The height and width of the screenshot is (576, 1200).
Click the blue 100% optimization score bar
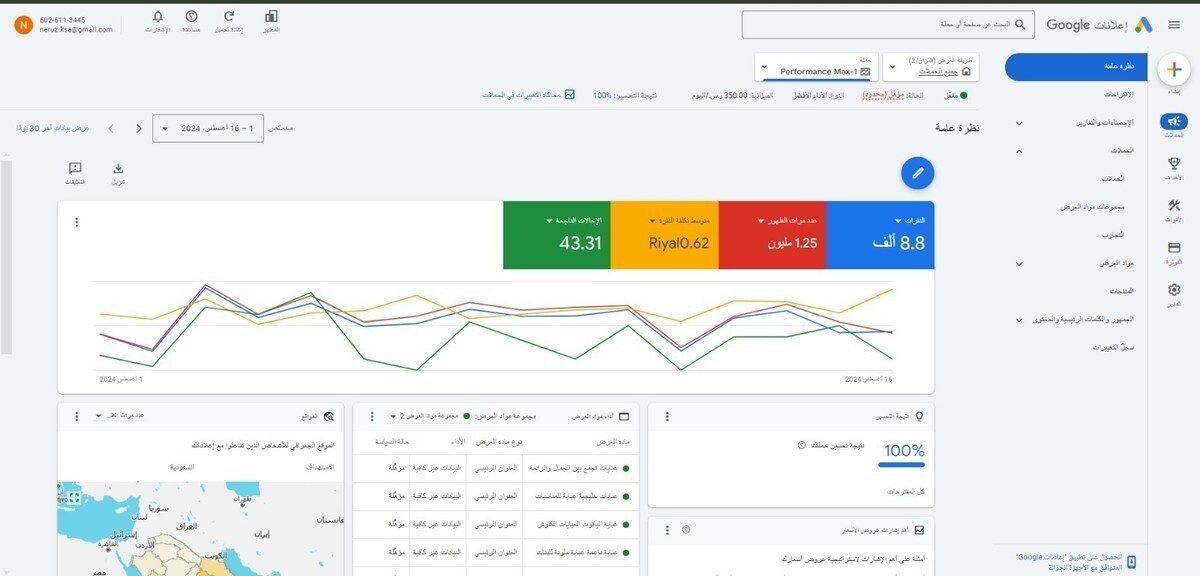click(x=901, y=462)
